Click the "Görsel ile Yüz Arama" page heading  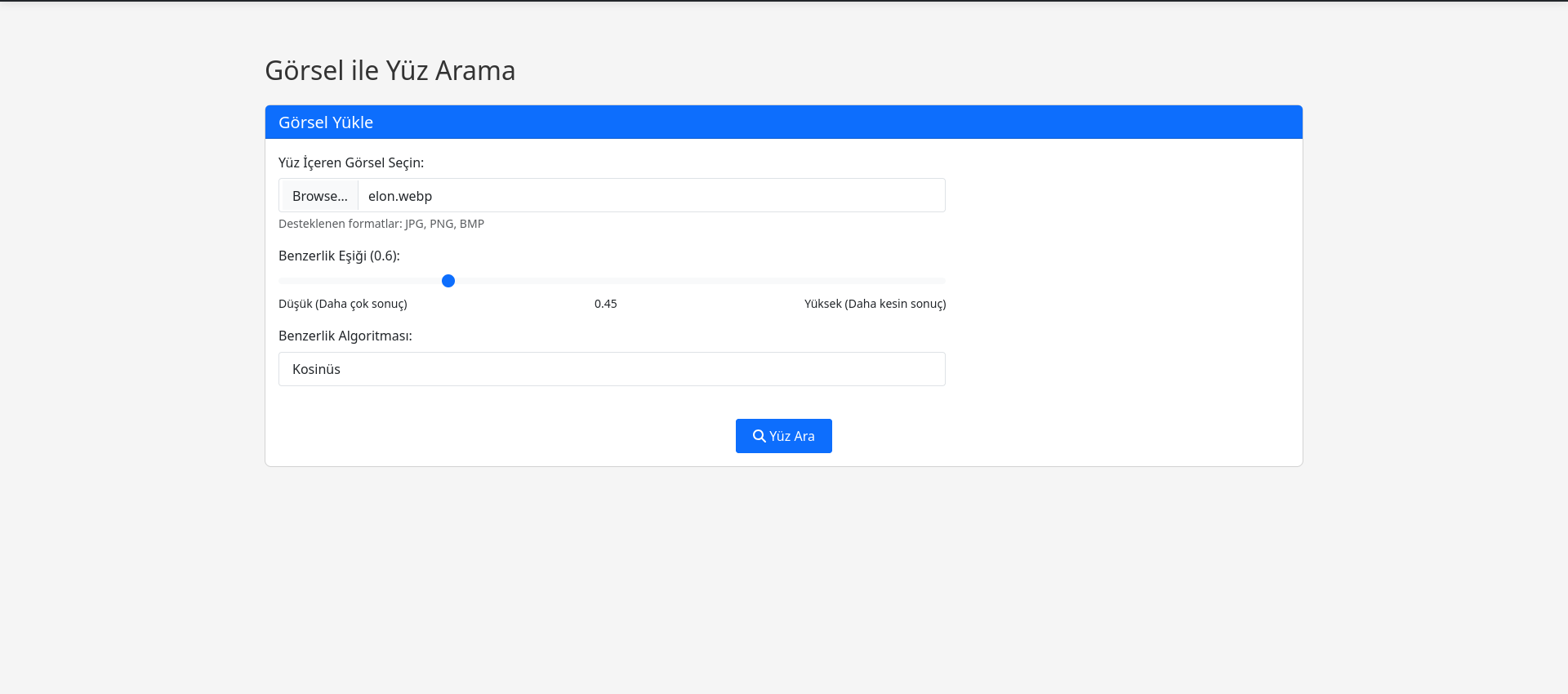[x=390, y=71]
